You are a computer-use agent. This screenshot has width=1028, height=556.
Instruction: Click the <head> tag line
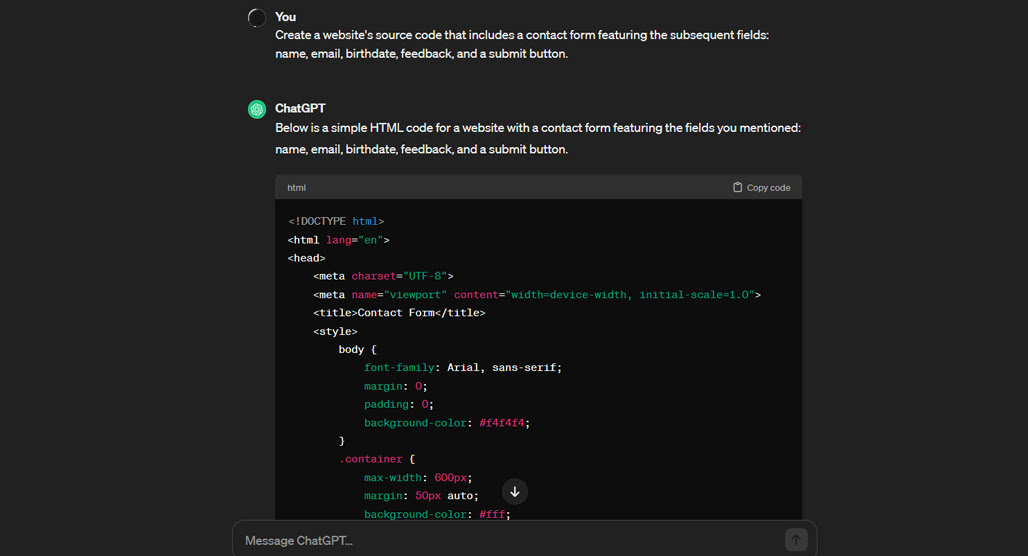306,258
